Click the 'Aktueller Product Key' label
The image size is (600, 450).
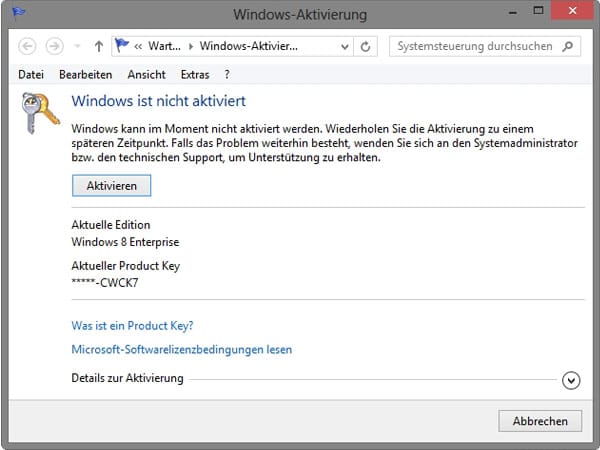[126, 266]
